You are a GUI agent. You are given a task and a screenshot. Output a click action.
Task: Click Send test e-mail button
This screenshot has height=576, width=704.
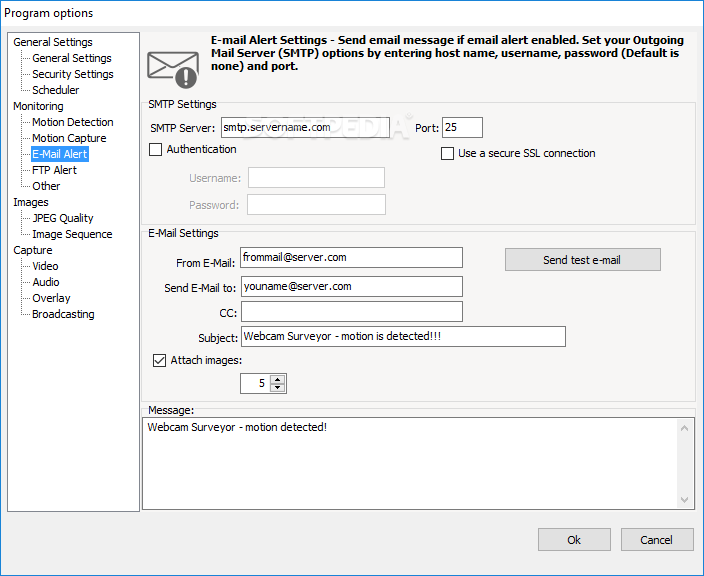pyautogui.click(x=583, y=260)
